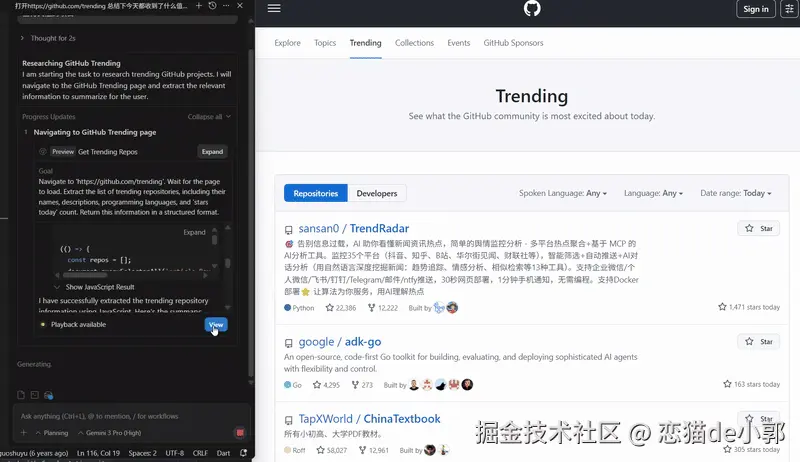Open the Spoken Language dropdown

(x=563, y=193)
